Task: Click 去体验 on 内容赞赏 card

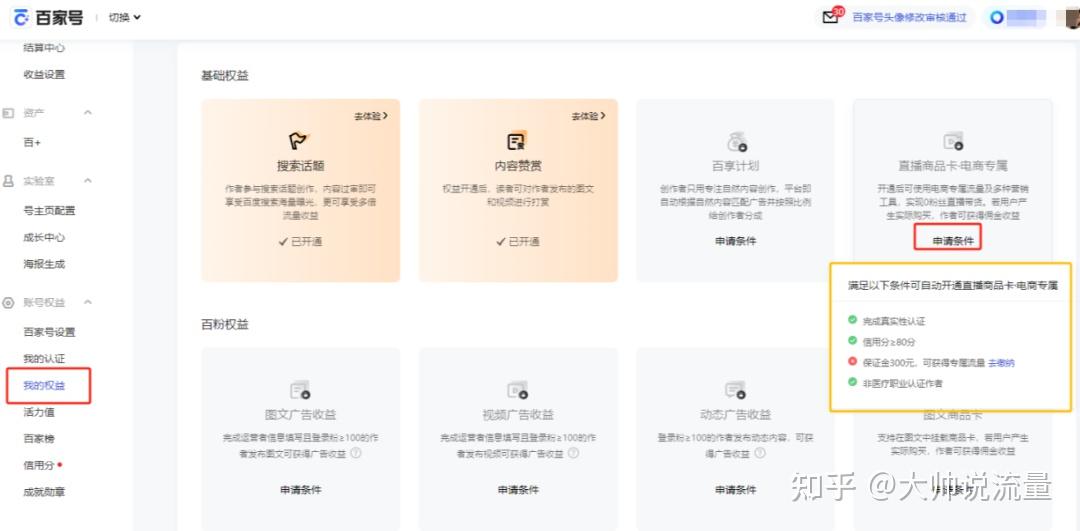Action: pos(588,116)
